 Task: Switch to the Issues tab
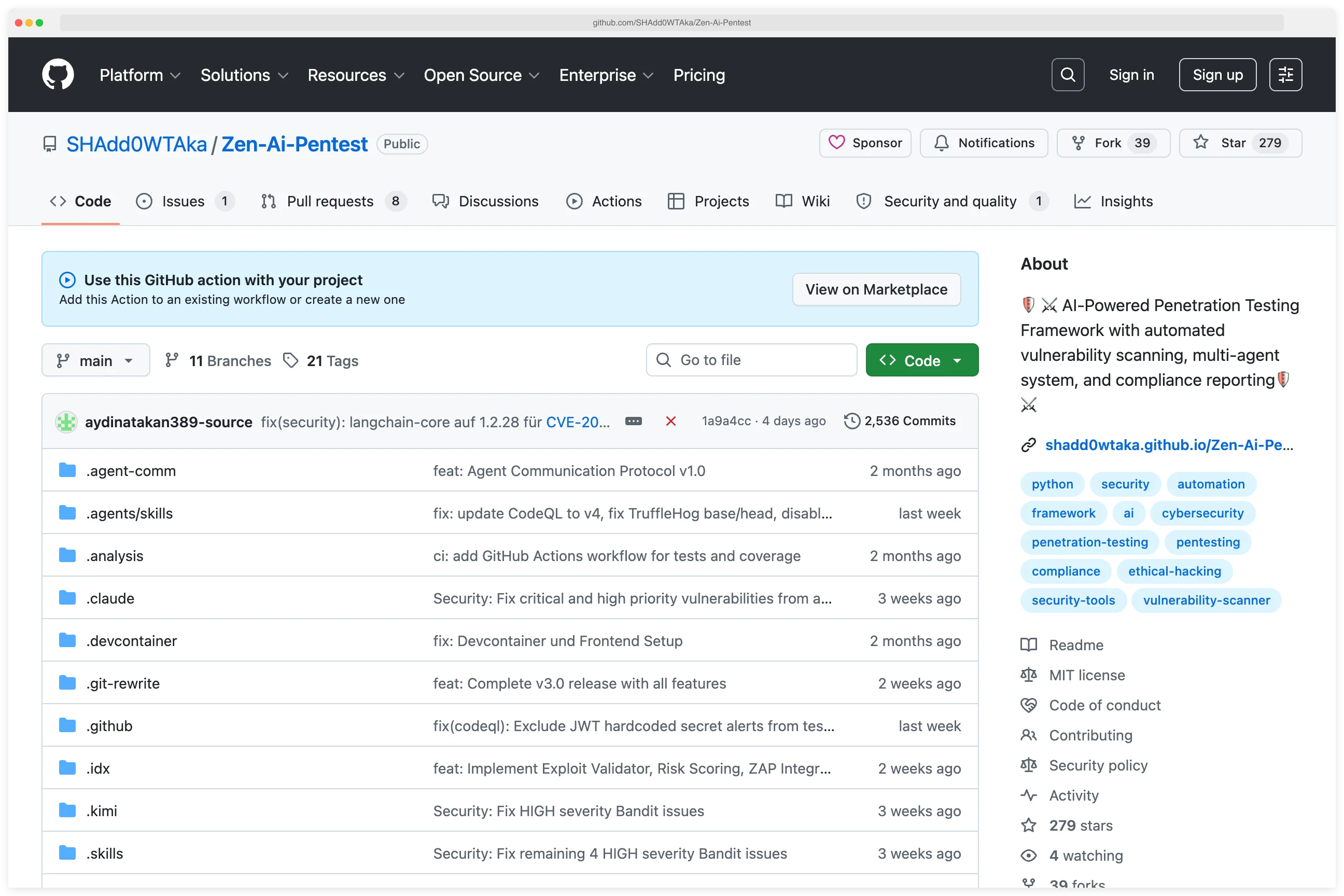point(184,201)
